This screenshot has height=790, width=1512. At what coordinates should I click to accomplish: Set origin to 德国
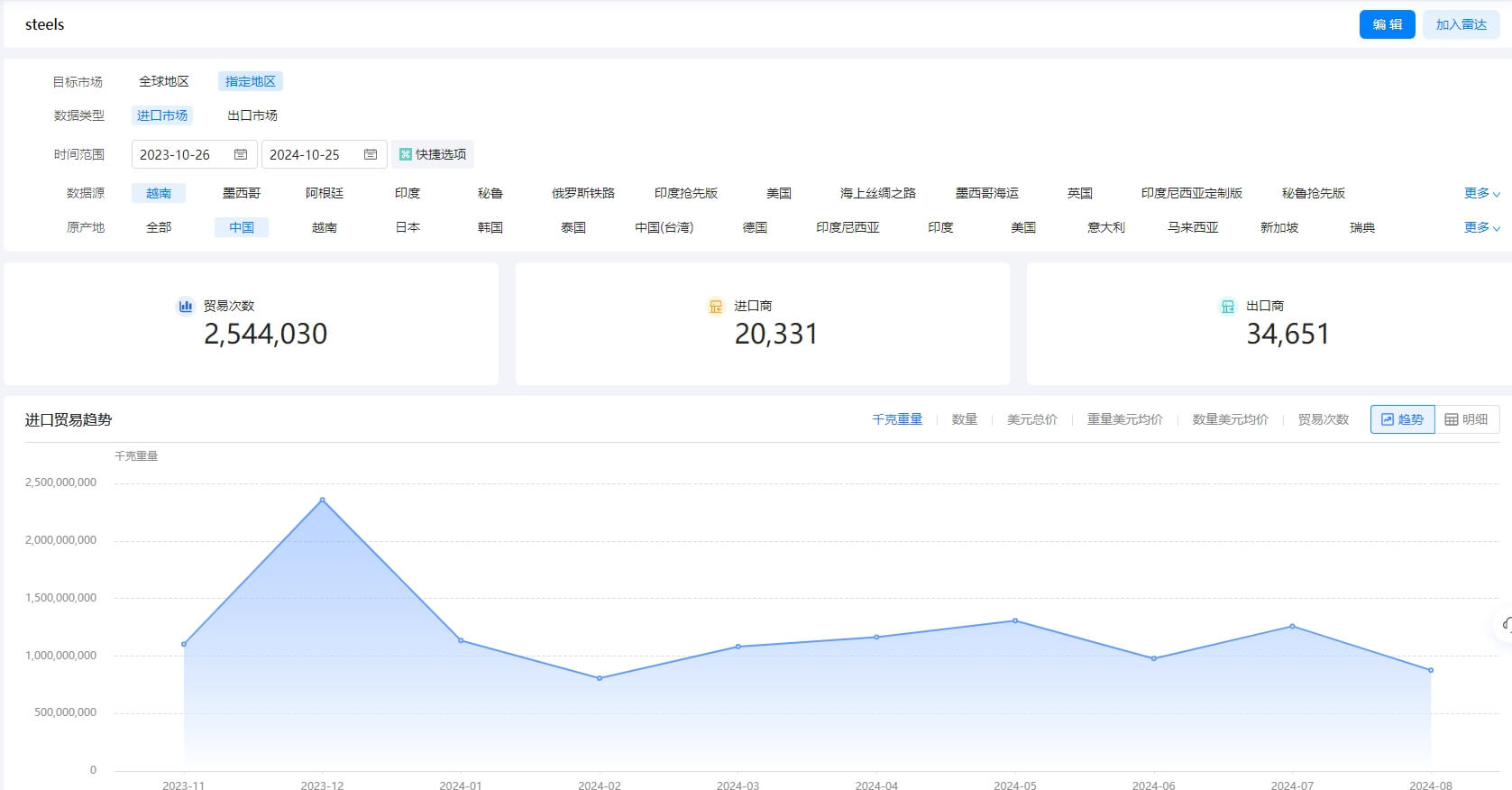756,227
